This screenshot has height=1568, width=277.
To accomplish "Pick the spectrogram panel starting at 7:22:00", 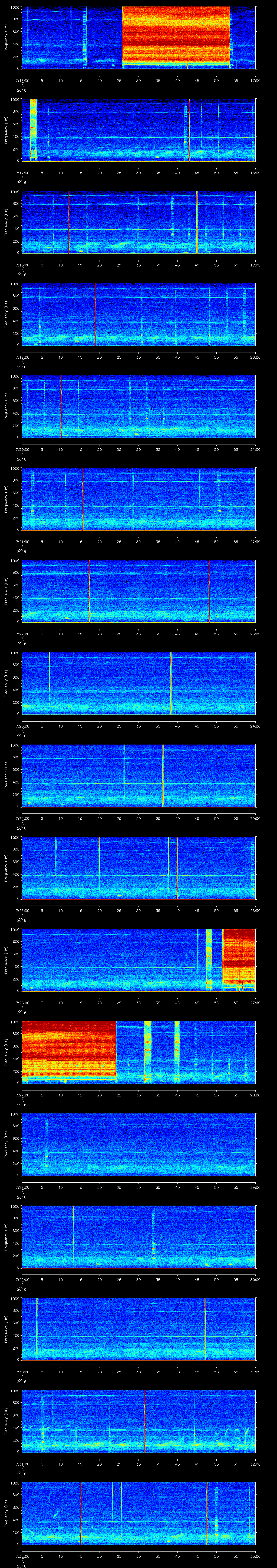I will [x=138, y=591].
